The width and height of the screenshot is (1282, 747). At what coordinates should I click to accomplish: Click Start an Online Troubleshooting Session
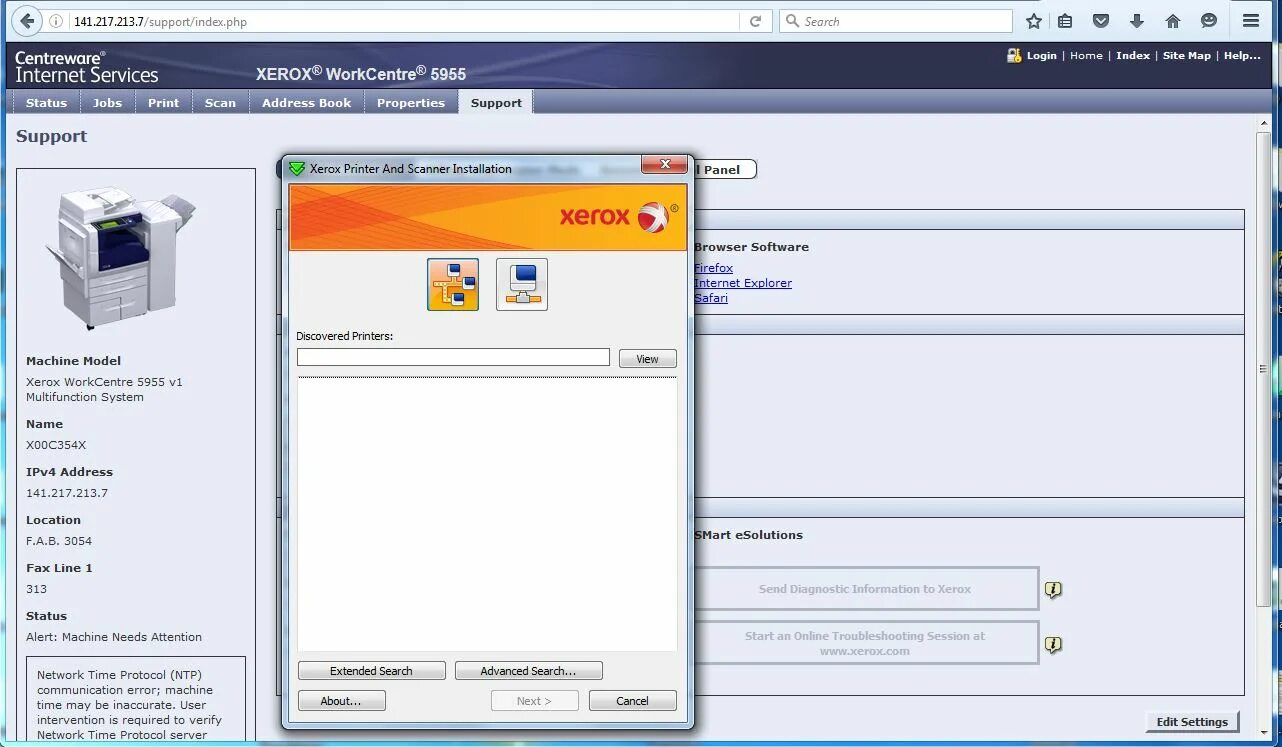click(865, 643)
